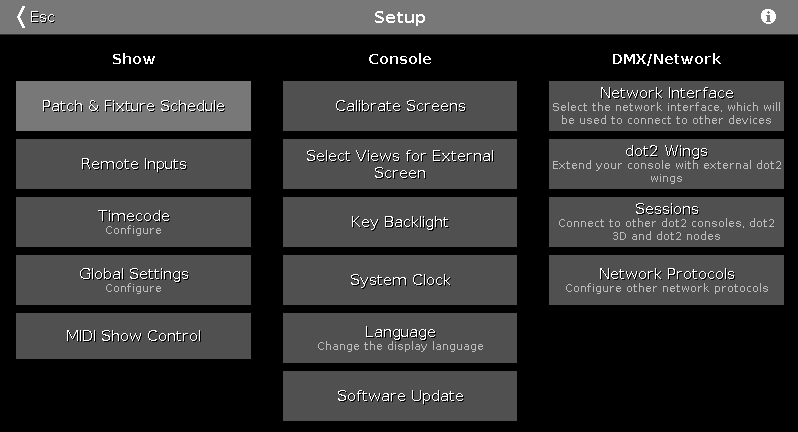Click the DMX/Network column heading

pyautogui.click(x=666, y=59)
